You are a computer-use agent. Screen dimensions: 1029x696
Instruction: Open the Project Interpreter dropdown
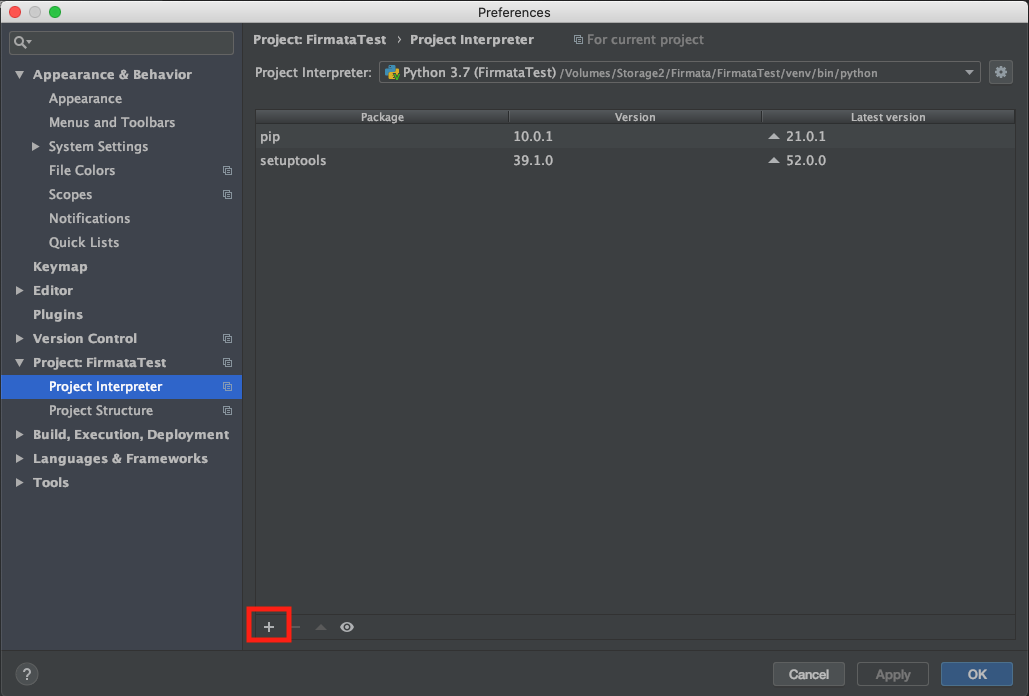click(x=969, y=72)
